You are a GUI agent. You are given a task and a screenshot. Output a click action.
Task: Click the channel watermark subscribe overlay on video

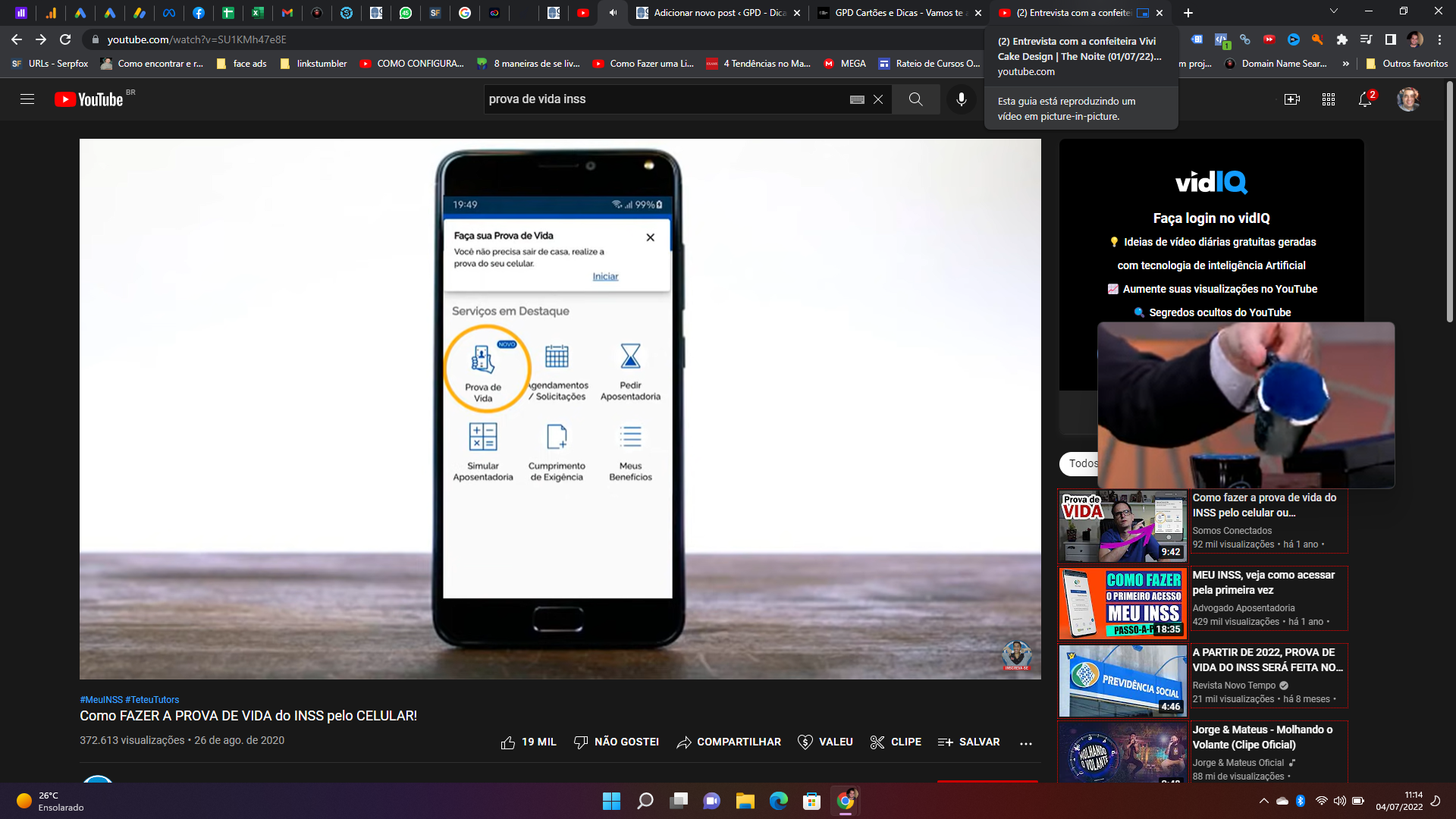click(1016, 656)
